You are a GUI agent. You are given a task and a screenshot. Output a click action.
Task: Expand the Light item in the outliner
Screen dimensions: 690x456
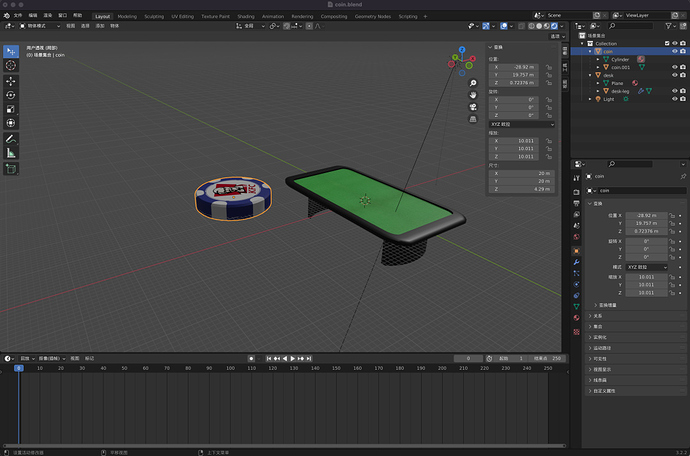[x=589, y=99]
